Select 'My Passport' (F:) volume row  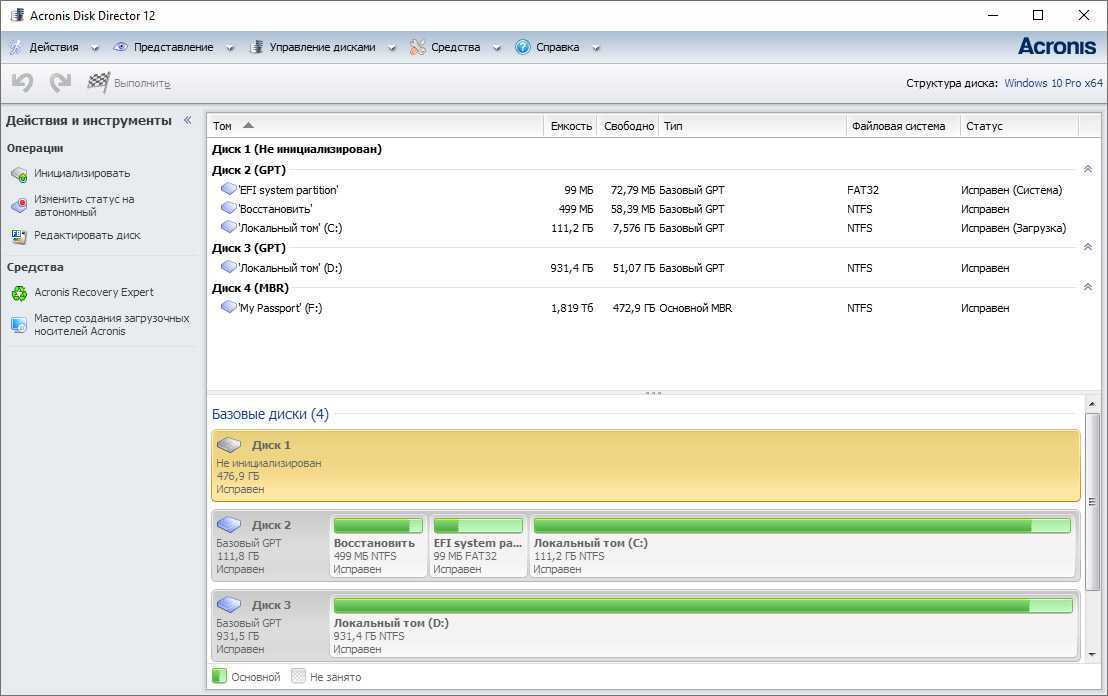tap(280, 308)
